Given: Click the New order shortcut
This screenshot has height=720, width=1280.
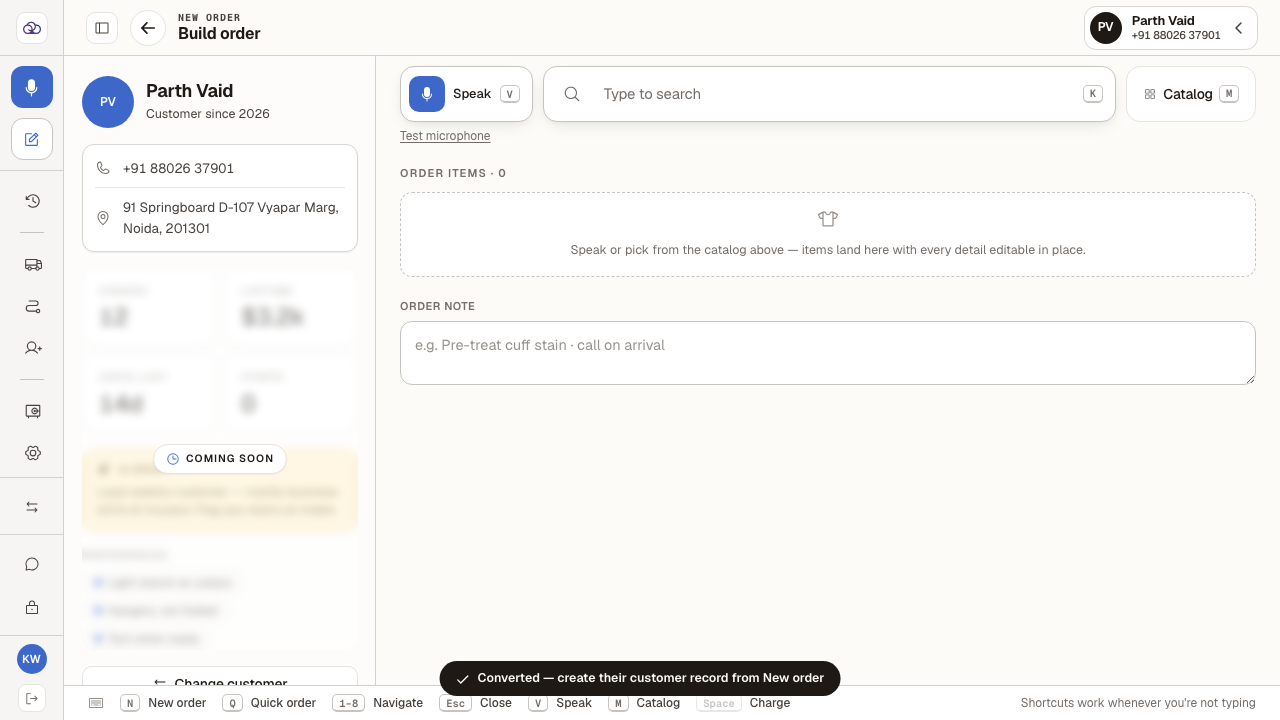Looking at the screenshot, I should click(164, 703).
